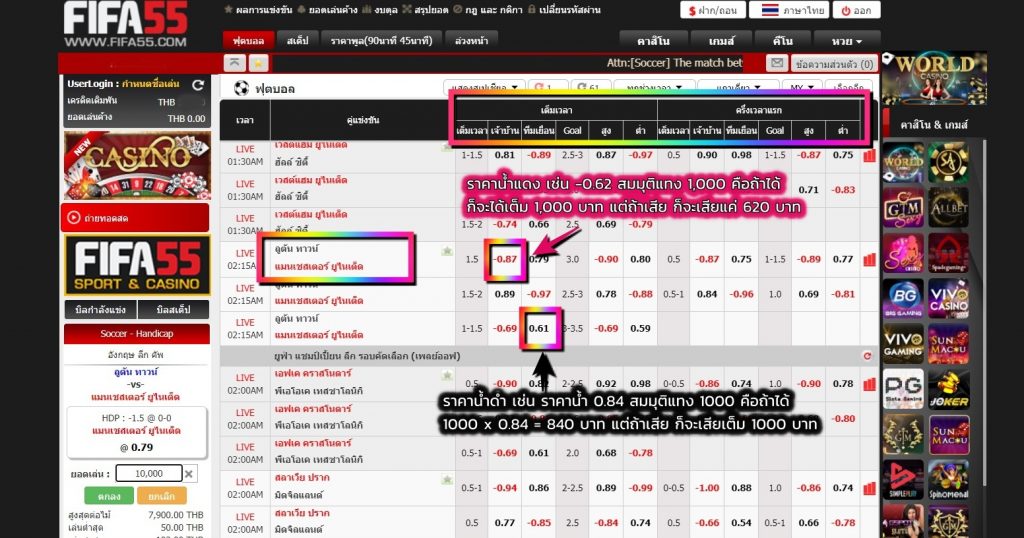Open ข้อความส่วนตัว (0) messages

[x=834, y=64]
